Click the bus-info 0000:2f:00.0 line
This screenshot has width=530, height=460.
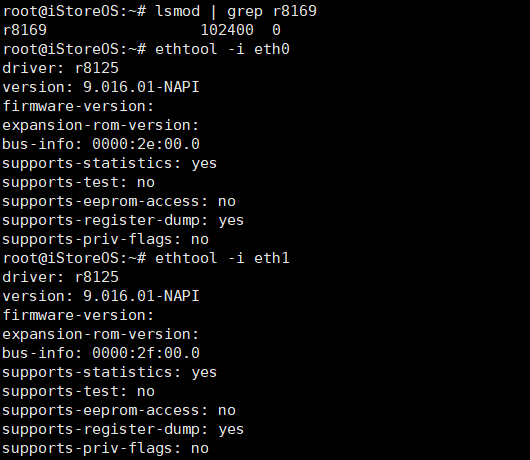click(101, 353)
